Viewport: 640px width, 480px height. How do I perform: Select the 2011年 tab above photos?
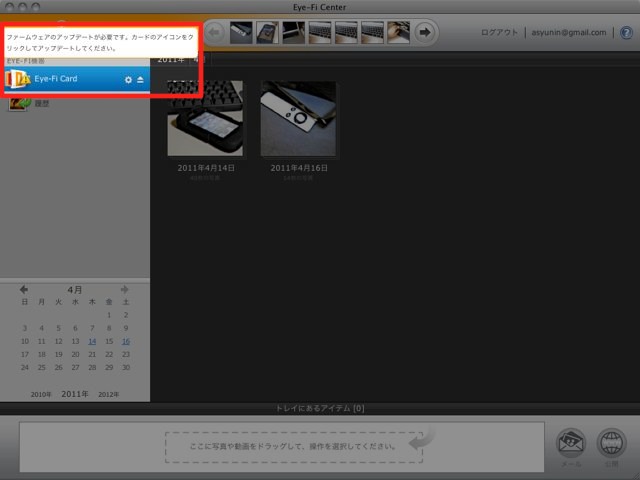[171, 60]
